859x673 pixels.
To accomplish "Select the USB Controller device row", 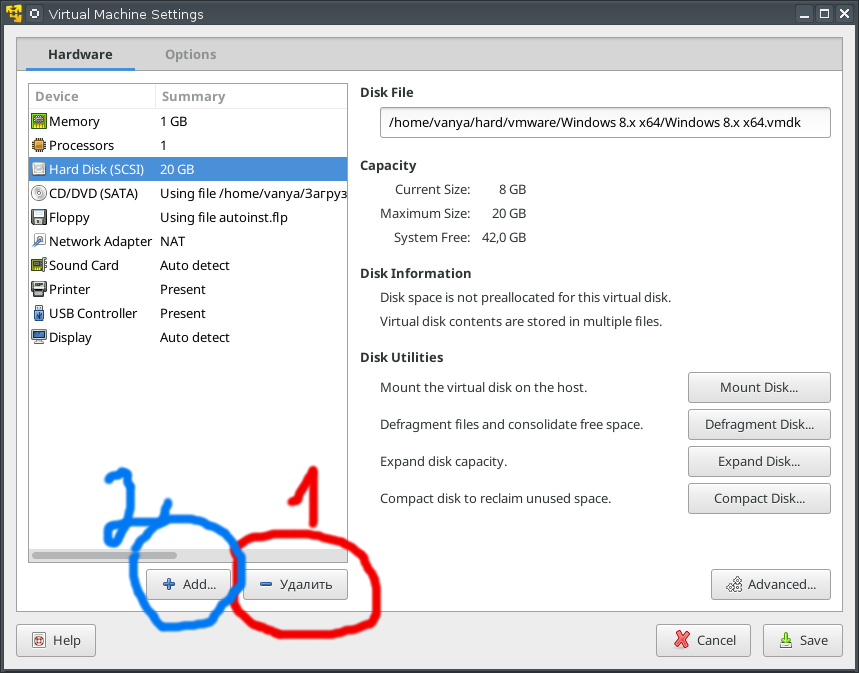I will tap(188, 313).
